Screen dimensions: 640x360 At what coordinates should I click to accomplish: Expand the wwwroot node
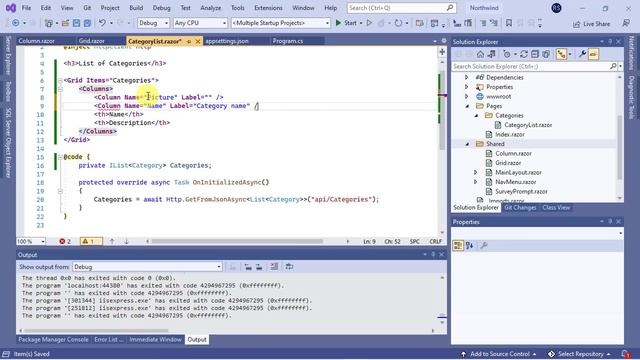467,96
